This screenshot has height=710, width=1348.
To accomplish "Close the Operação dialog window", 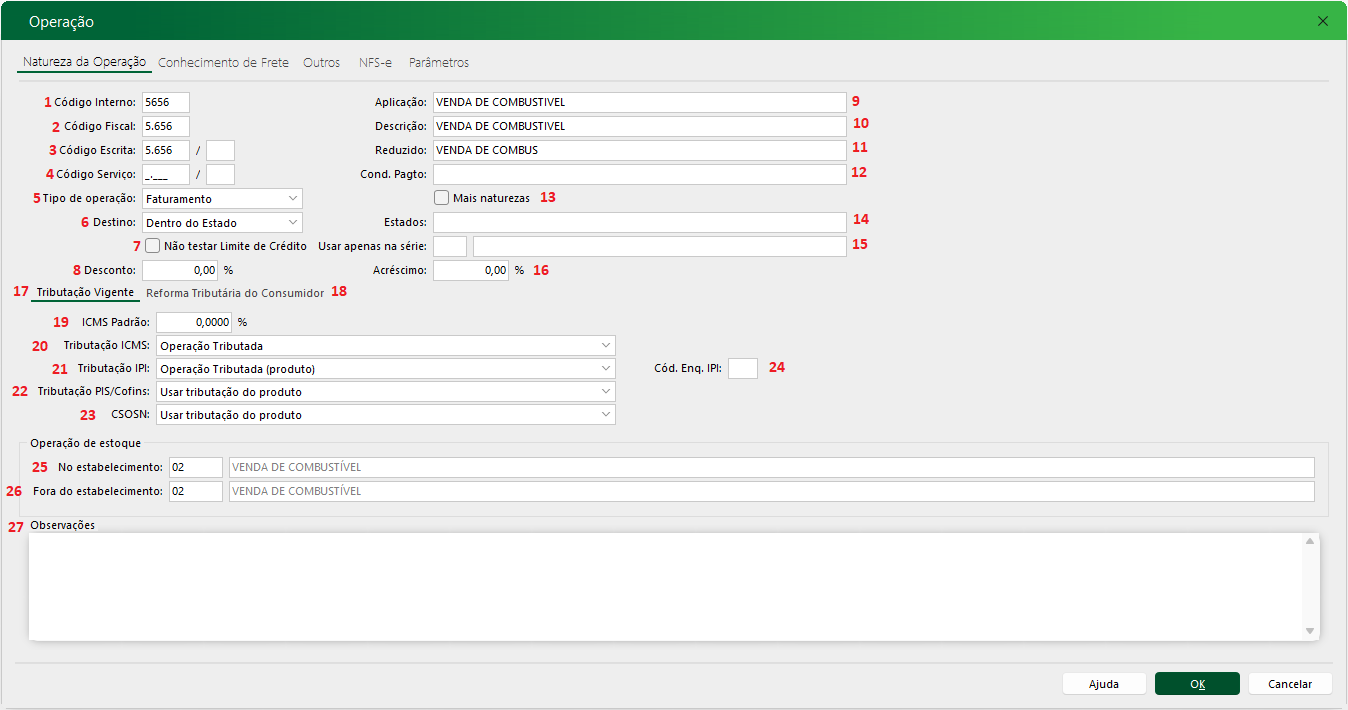I will (1323, 21).
